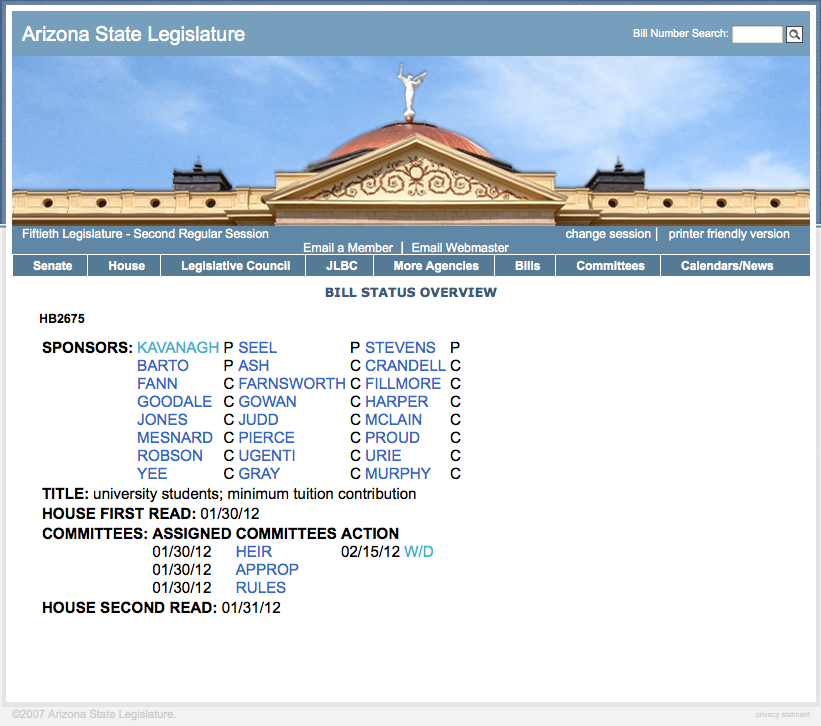Click the Email Webmaster link
Image resolution: width=821 pixels, height=726 pixels.
(460, 248)
